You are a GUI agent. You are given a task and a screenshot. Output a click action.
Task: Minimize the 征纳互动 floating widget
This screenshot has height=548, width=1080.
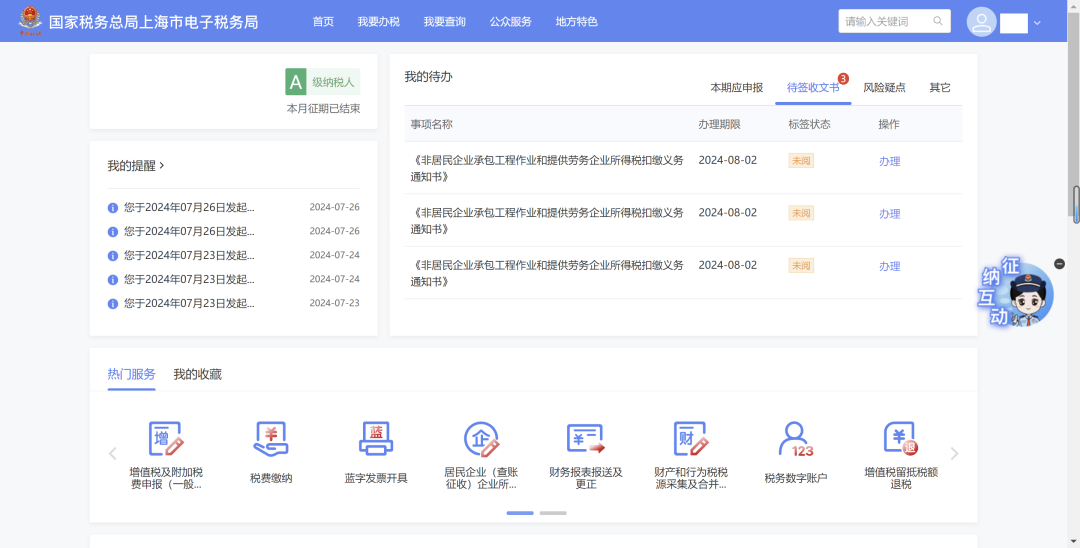coord(1060,264)
